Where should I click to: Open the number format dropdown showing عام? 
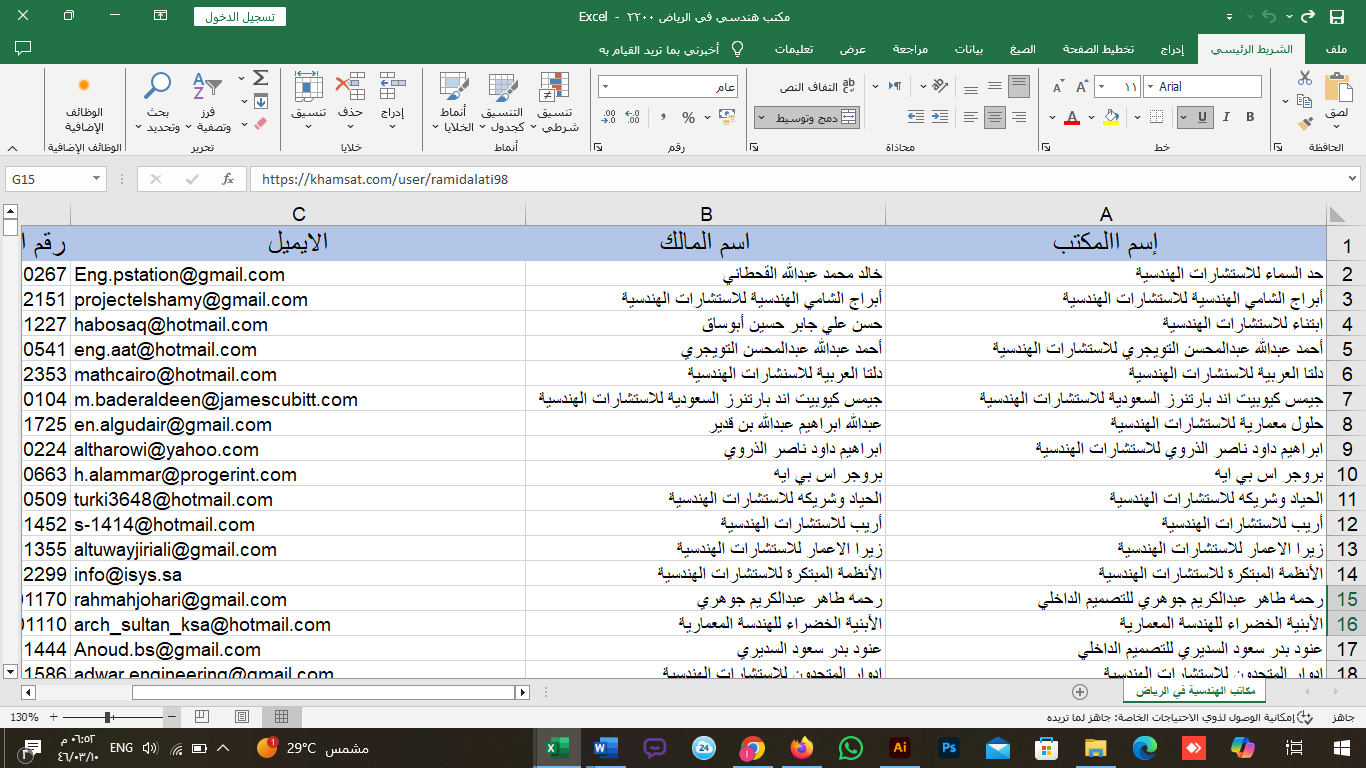point(607,88)
